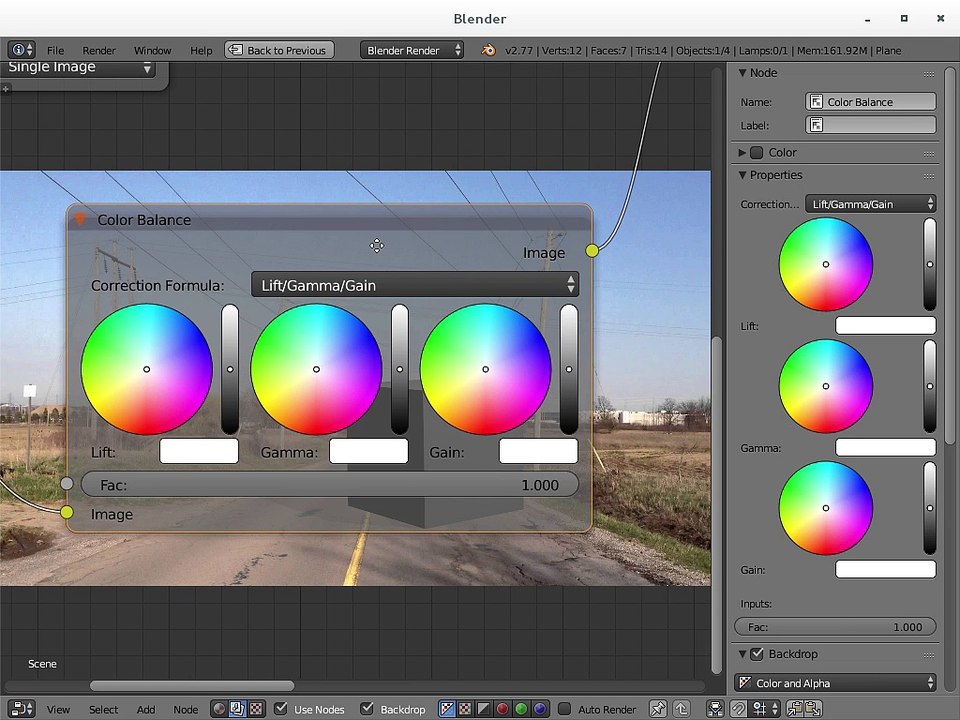Expand the Color panel
The image size is (960, 720).
(x=742, y=152)
